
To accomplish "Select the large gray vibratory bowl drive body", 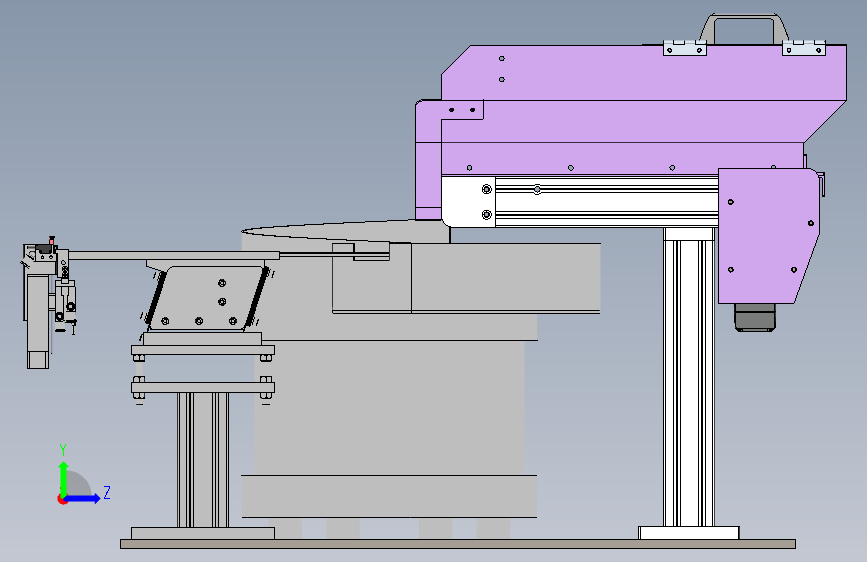I will pyautogui.click(x=390, y=407).
